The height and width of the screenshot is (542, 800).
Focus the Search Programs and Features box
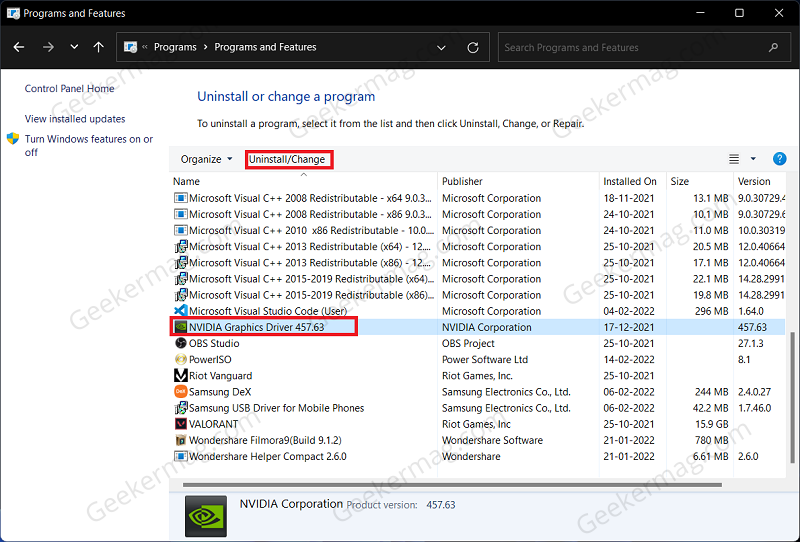click(644, 47)
